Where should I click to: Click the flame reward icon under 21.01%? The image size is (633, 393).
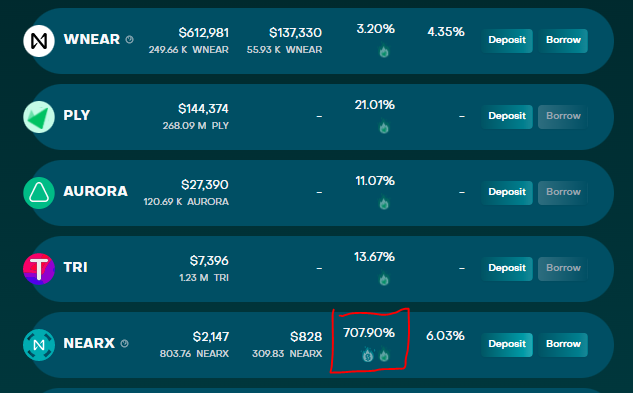[384, 127]
